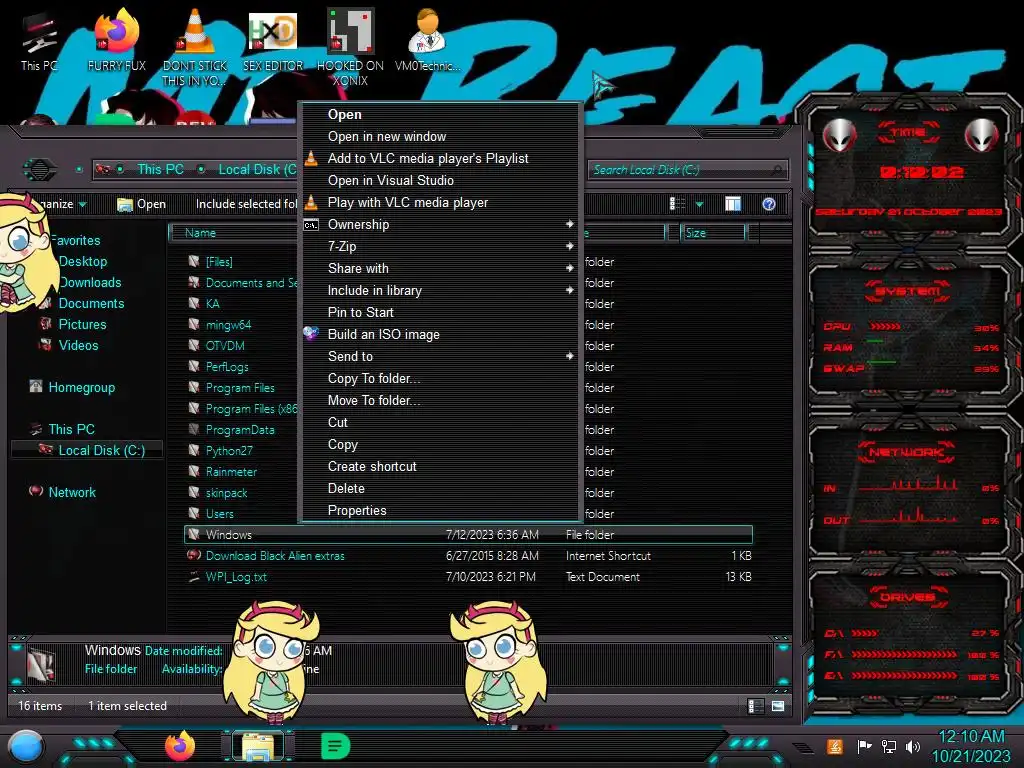
Task: Expand the view options dropdown arrow
Action: click(699, 204)
